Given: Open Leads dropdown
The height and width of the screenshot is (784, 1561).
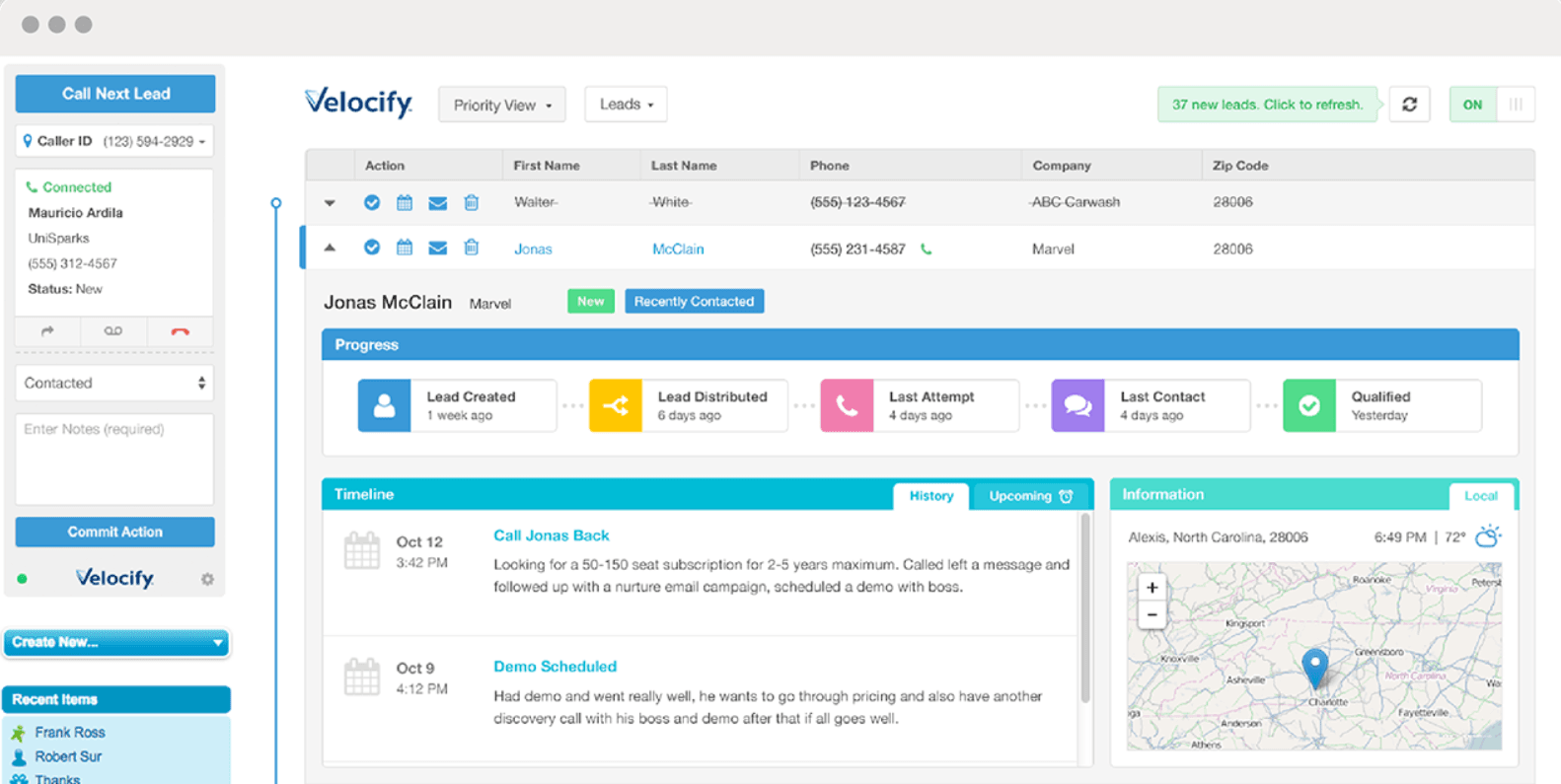Looking at the screenshot, I should (x=626, y=104).
